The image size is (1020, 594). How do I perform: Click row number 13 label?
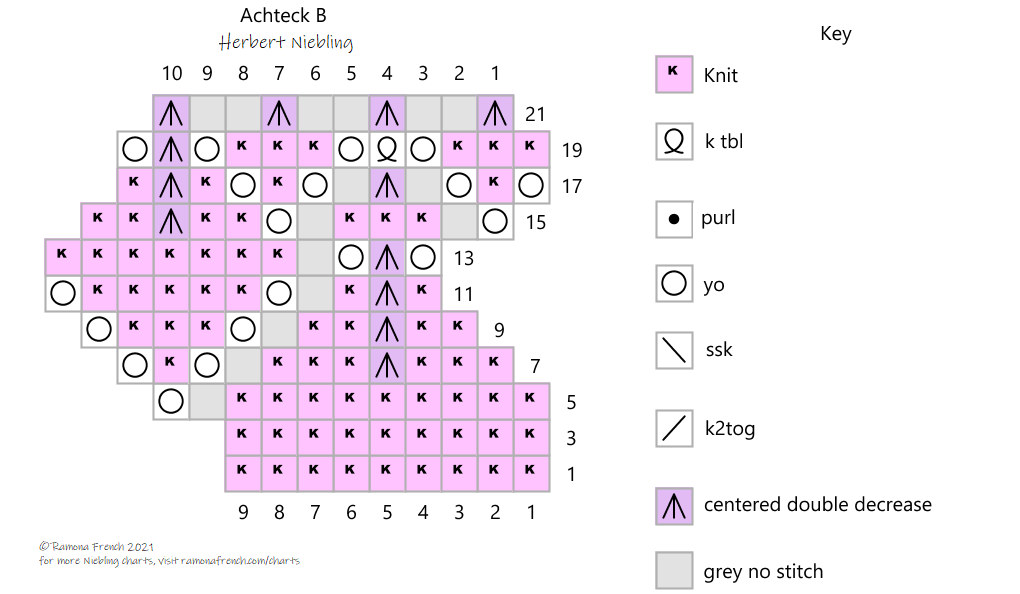463,258
